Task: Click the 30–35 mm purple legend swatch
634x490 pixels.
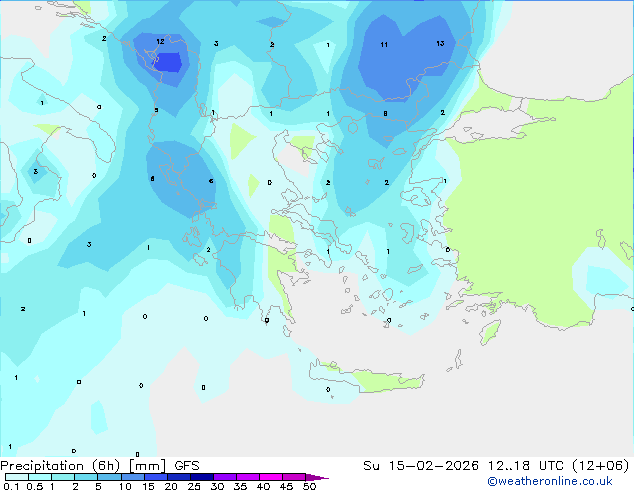Action: pos(224,477)
